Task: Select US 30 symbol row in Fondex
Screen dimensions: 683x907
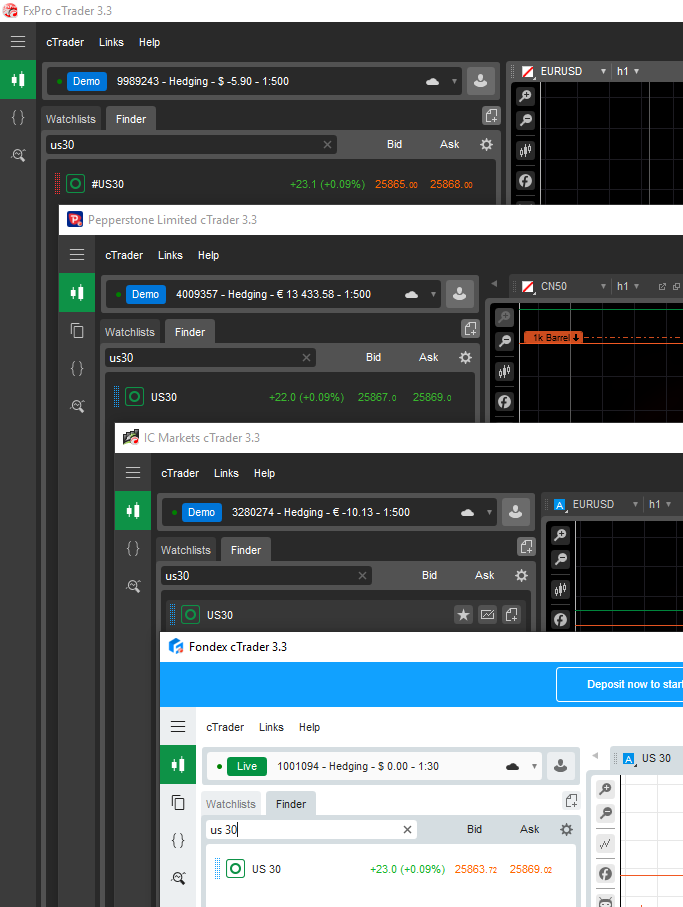Action: (x=390, y=869)
